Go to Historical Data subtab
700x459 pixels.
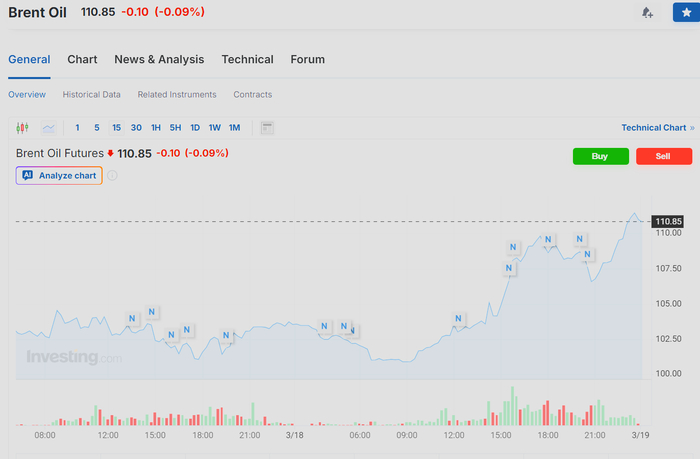click(91, 95)
